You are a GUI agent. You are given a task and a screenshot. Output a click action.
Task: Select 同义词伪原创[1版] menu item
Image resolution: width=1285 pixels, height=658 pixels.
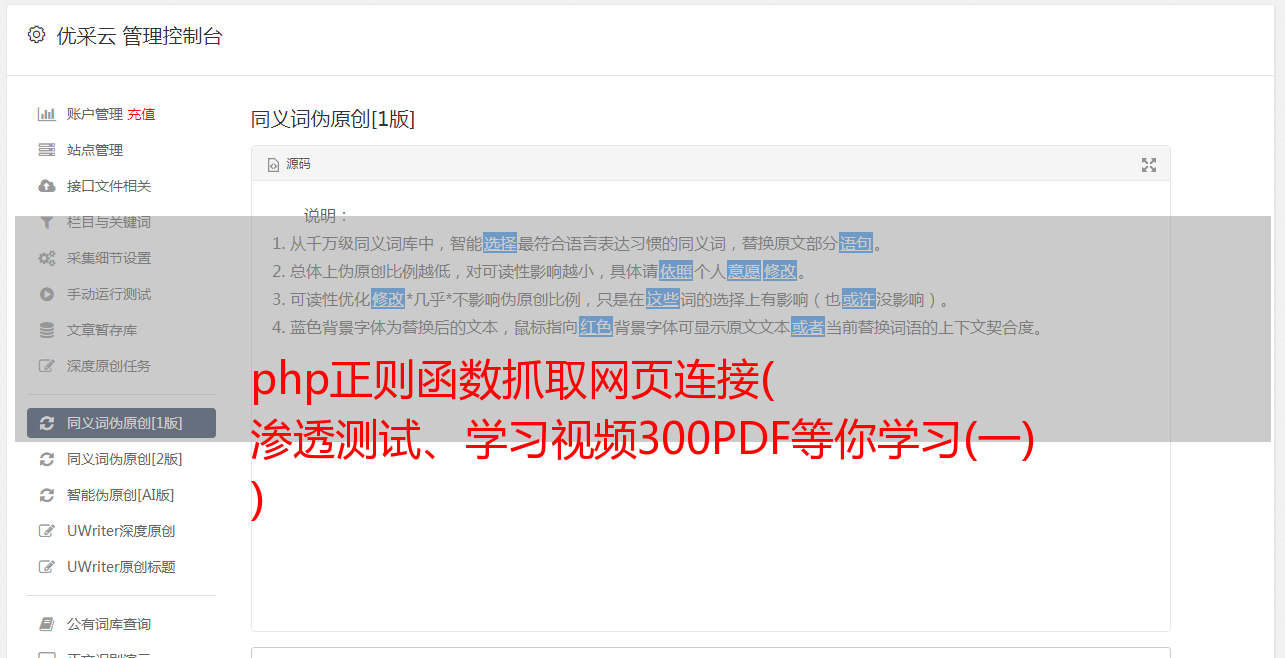click(121, 423)
